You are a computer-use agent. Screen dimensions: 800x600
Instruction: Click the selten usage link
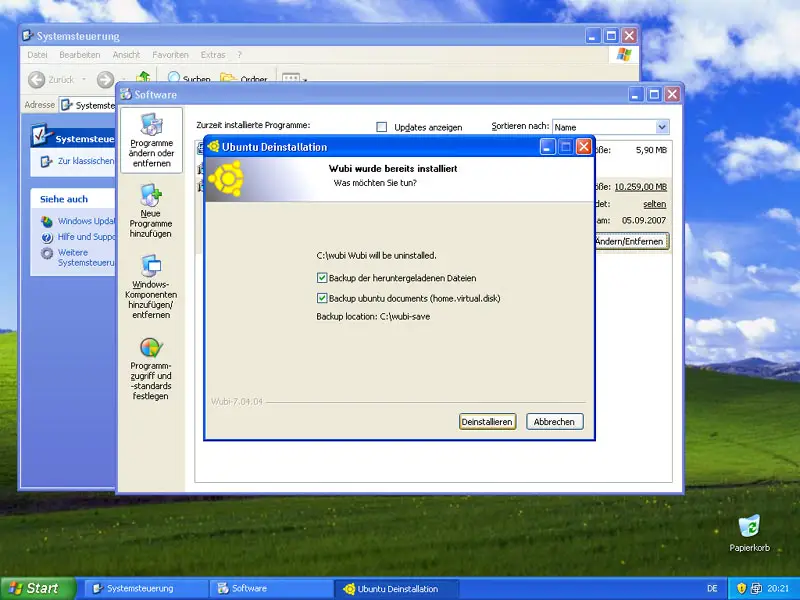click(655, 204)
